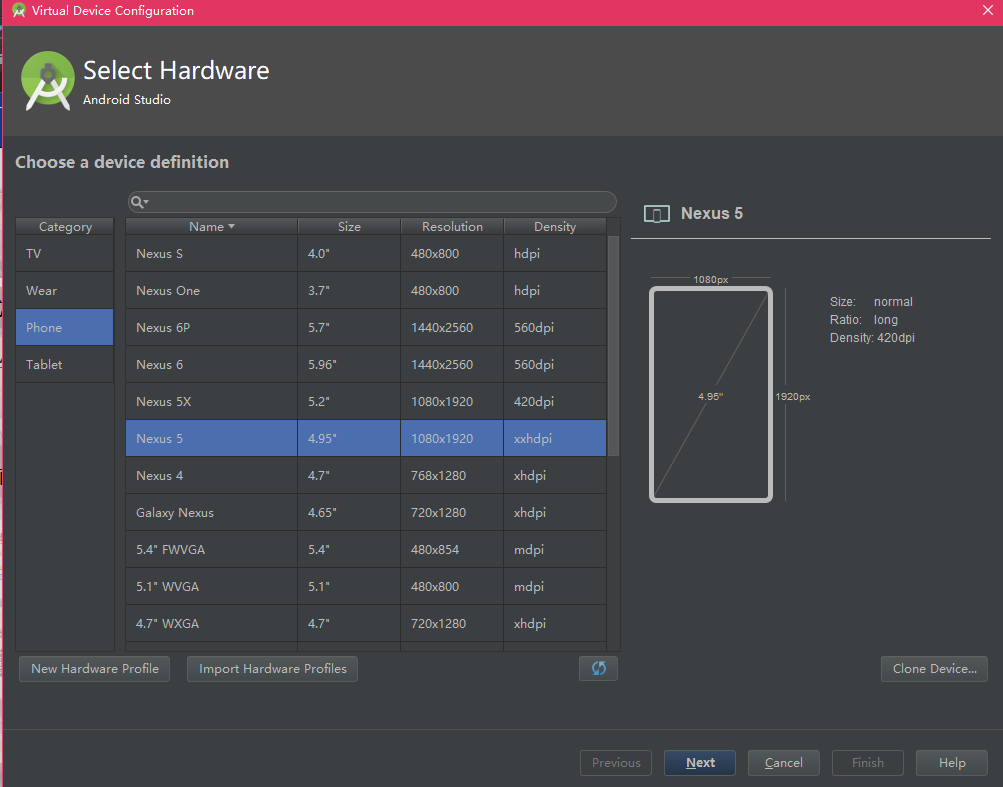Sort by the Size column header
Screen dimensions: 1003x787
(x=349, y=227)
